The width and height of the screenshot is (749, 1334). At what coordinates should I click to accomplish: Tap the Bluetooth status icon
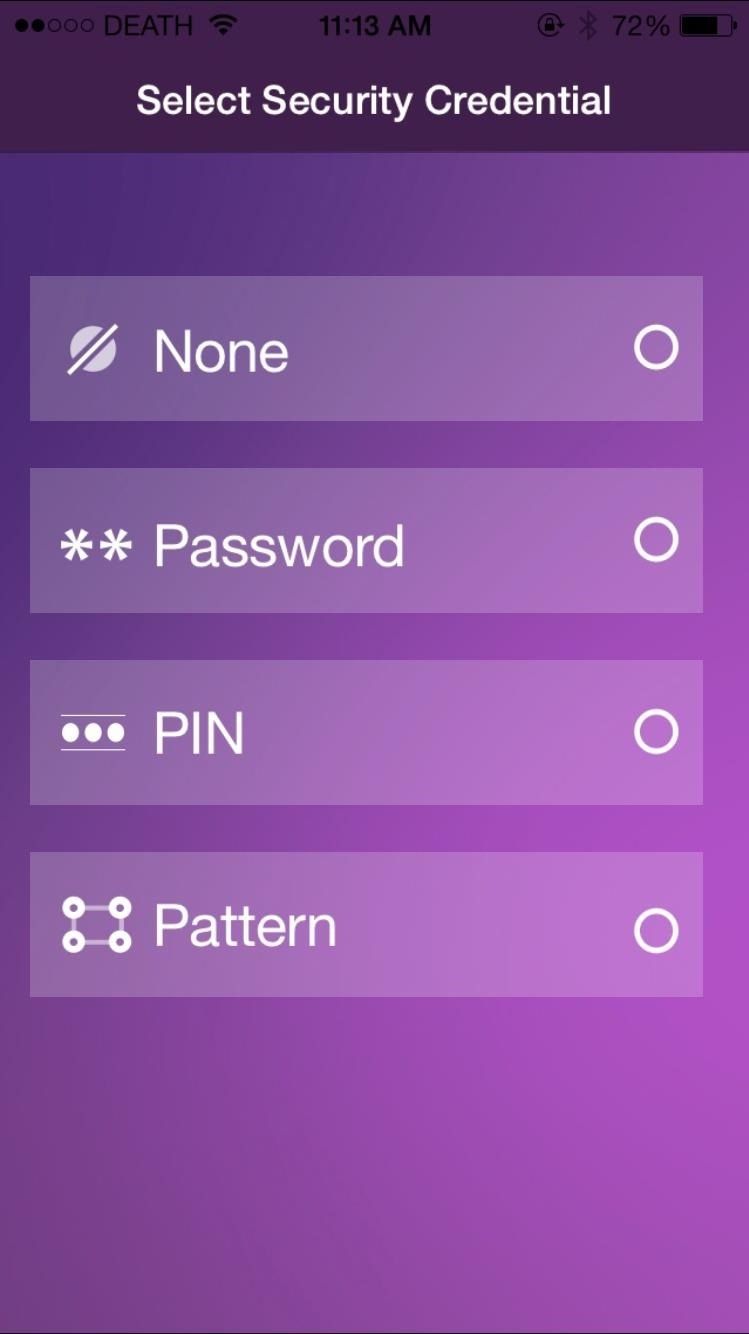[x=588, y=26]
